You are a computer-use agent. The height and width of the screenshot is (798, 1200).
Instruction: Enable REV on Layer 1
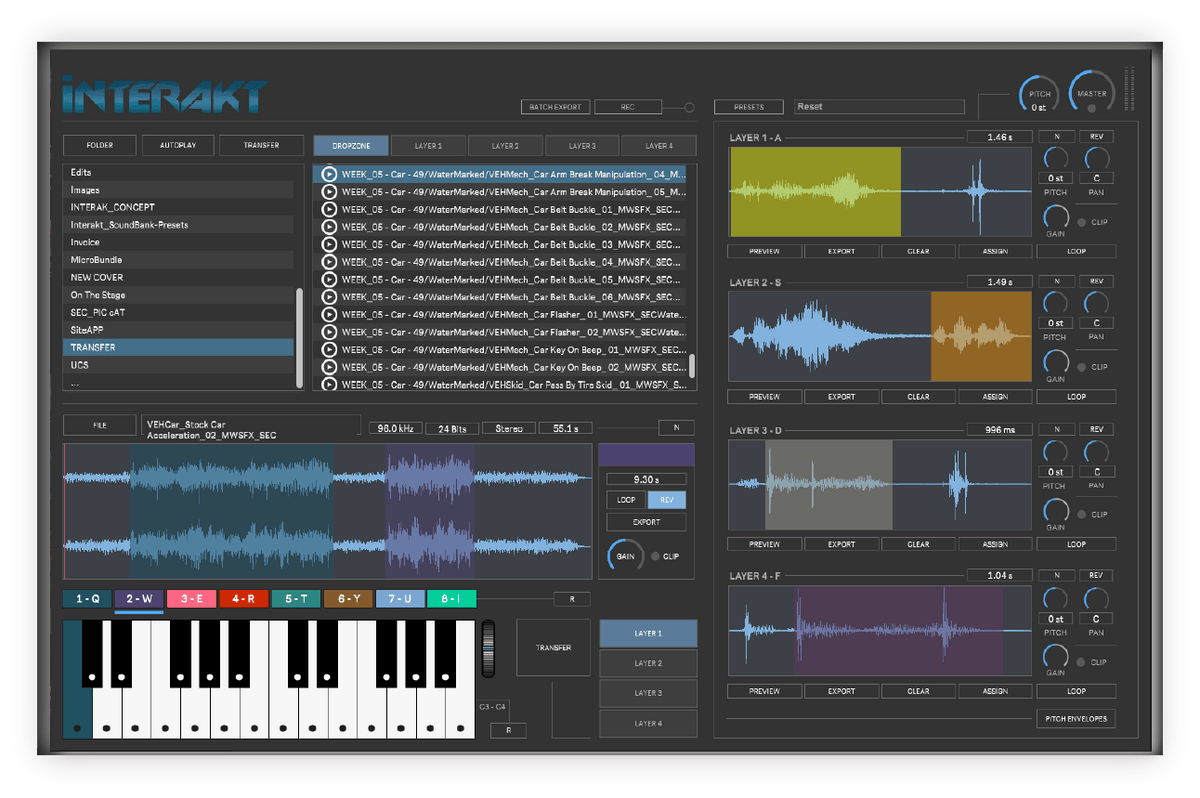[1095, 137]
